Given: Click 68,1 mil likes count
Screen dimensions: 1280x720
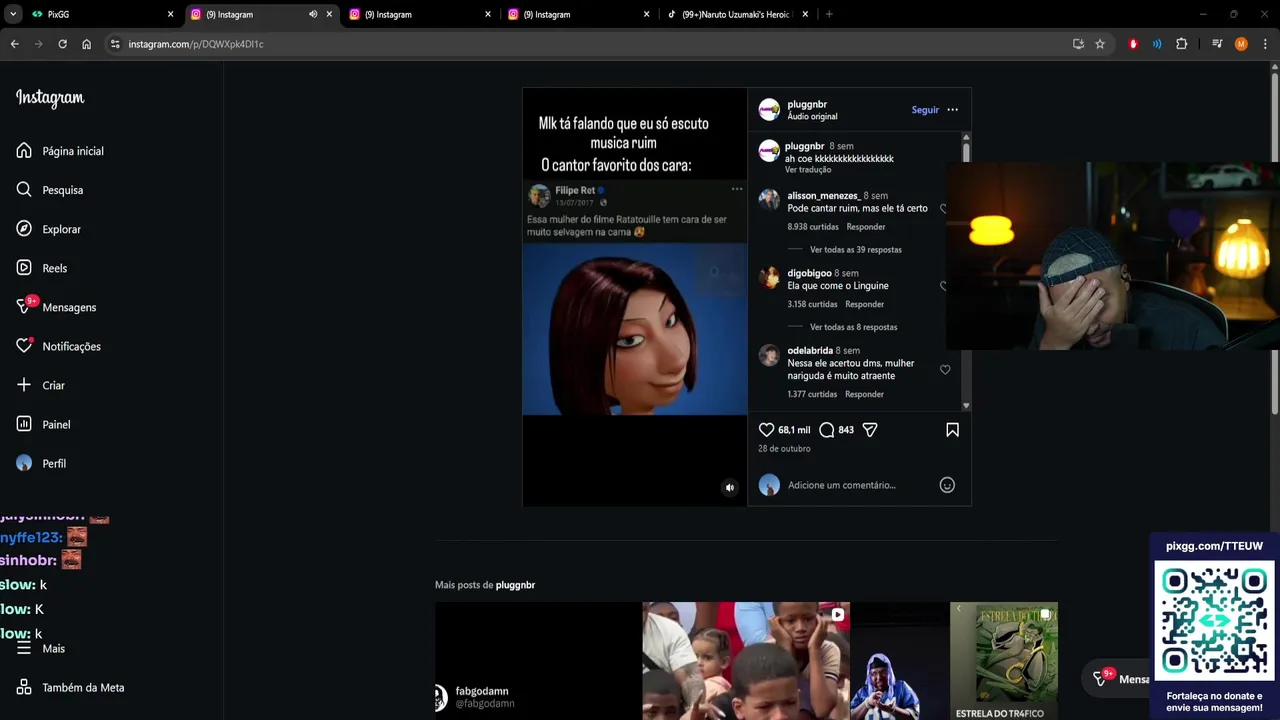Looking at the screenshot, I should [794, 430].
